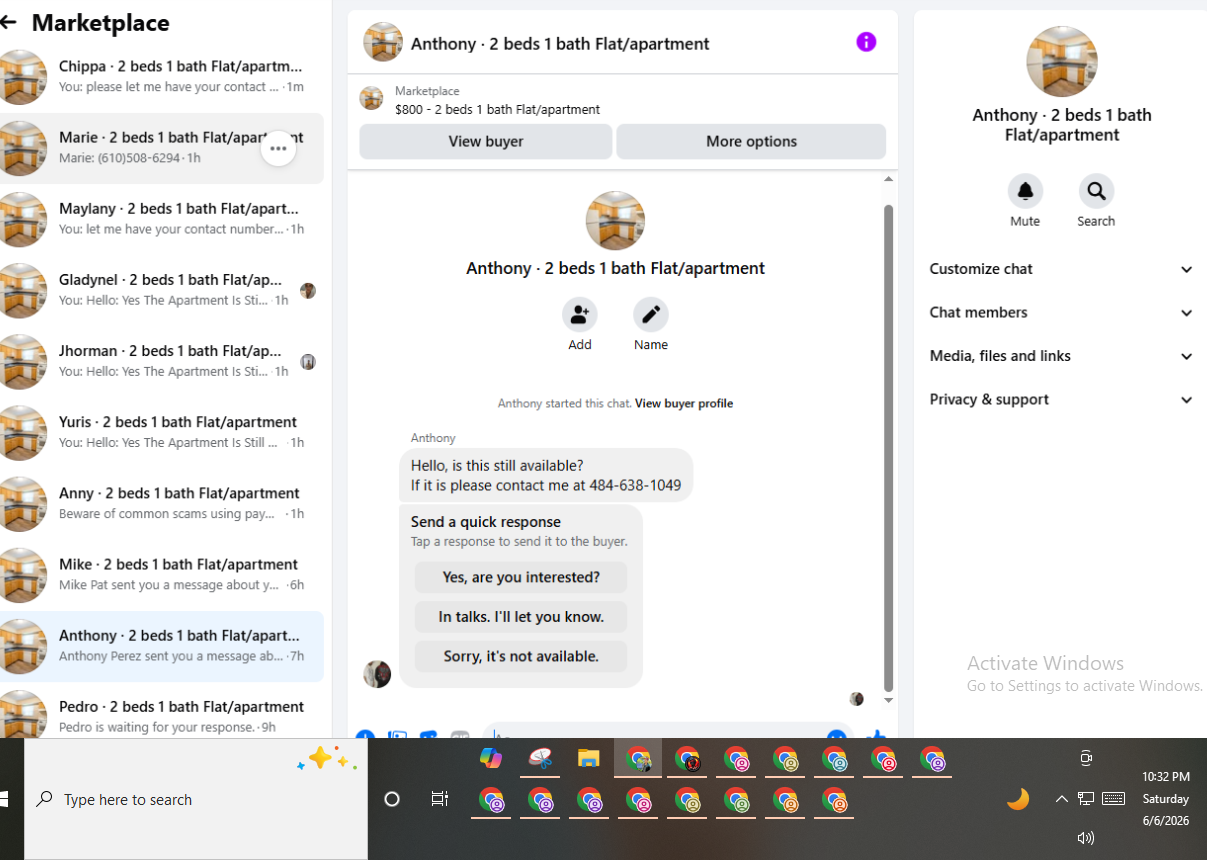
Task: Click the Meet Now tray icon
Action: coord(1086,759)
